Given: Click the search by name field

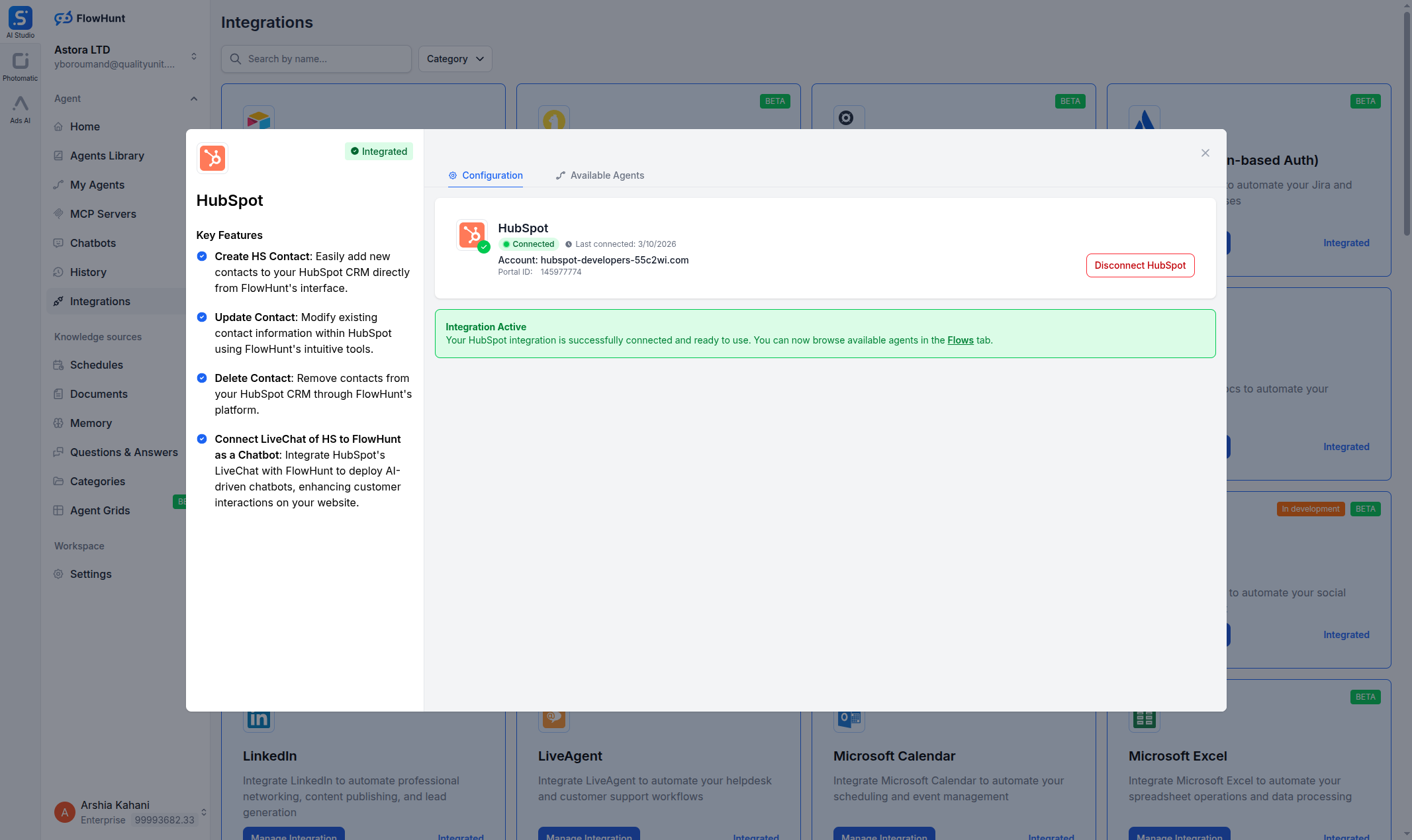Looking at the screenshot, I should pos(316,59).
